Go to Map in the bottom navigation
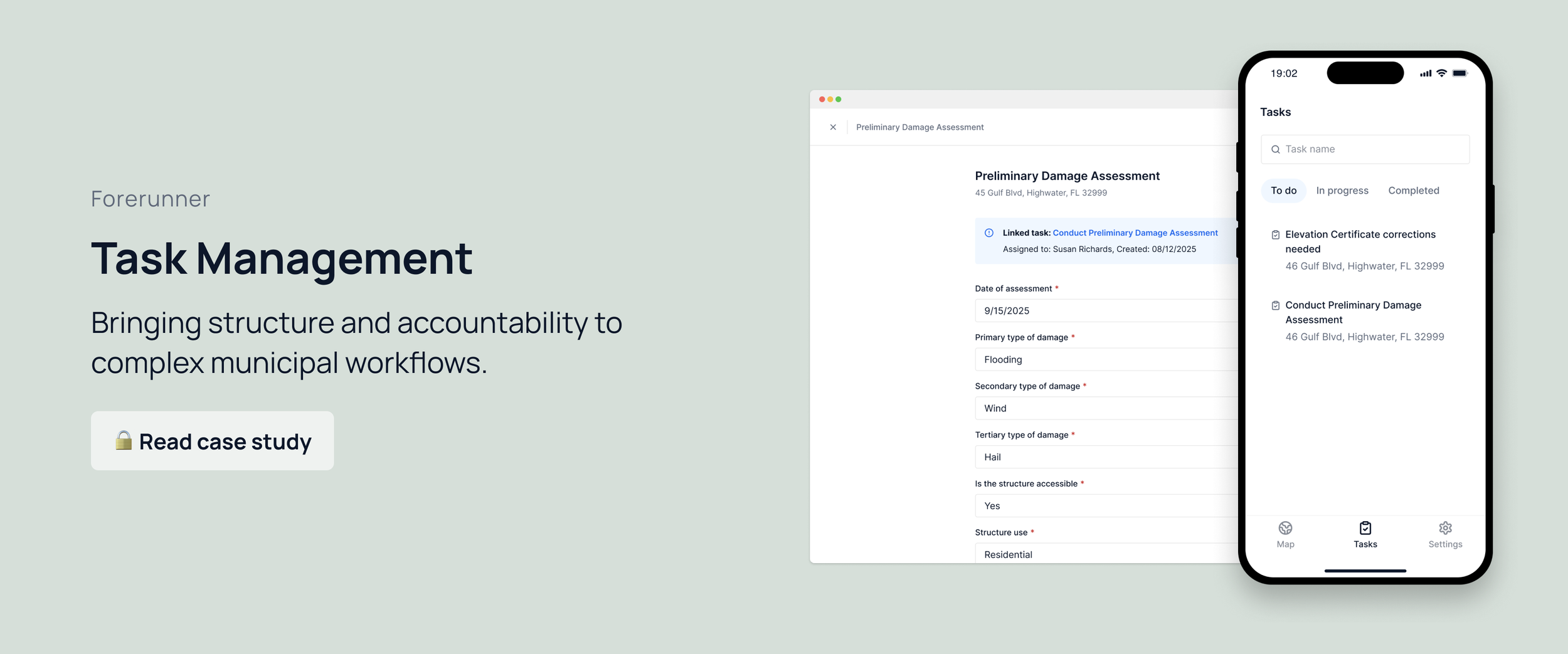The height and width of the screenshot is (654, 1568). (x=1285, y=534)
